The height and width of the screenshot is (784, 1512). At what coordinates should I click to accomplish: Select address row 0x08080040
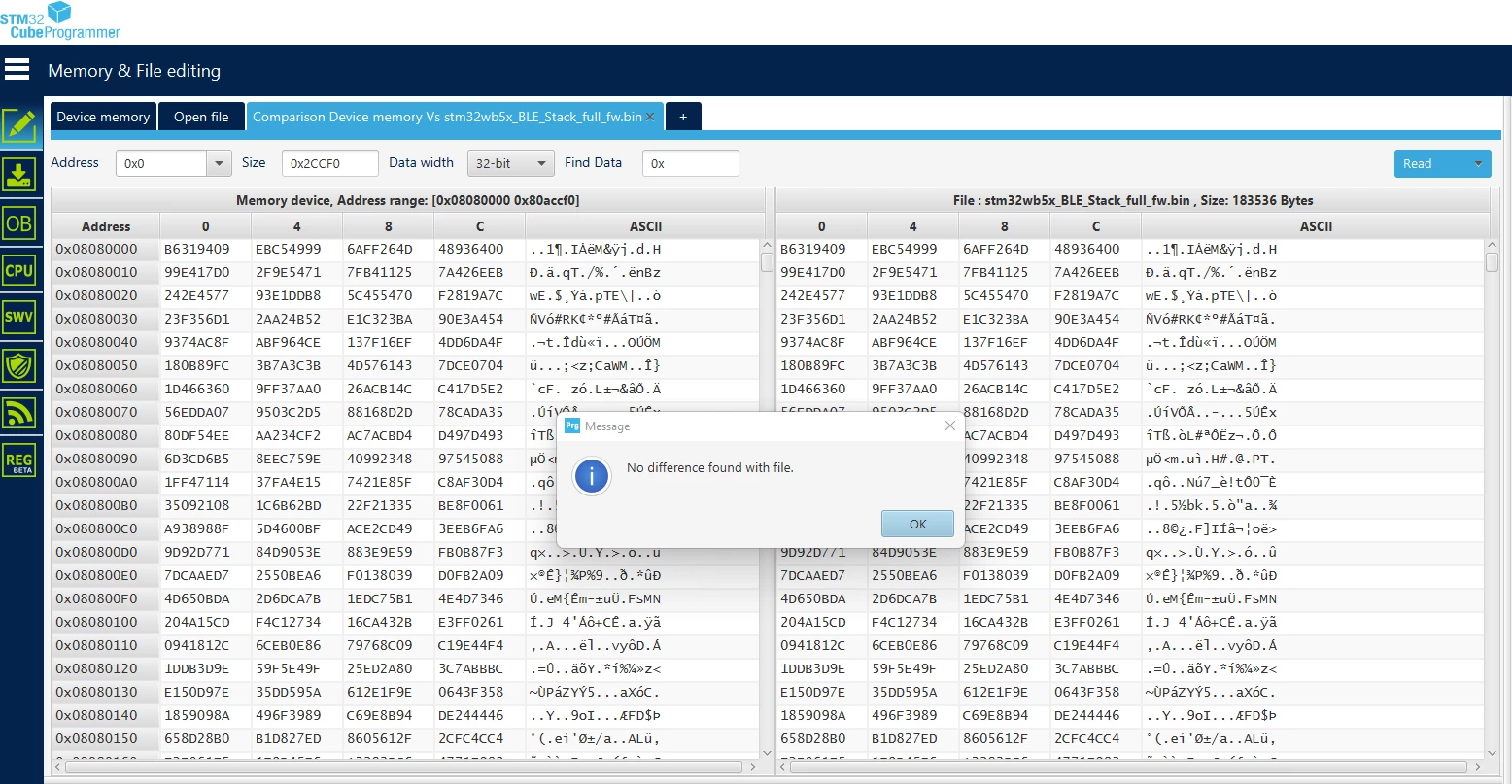click(106, 343)
